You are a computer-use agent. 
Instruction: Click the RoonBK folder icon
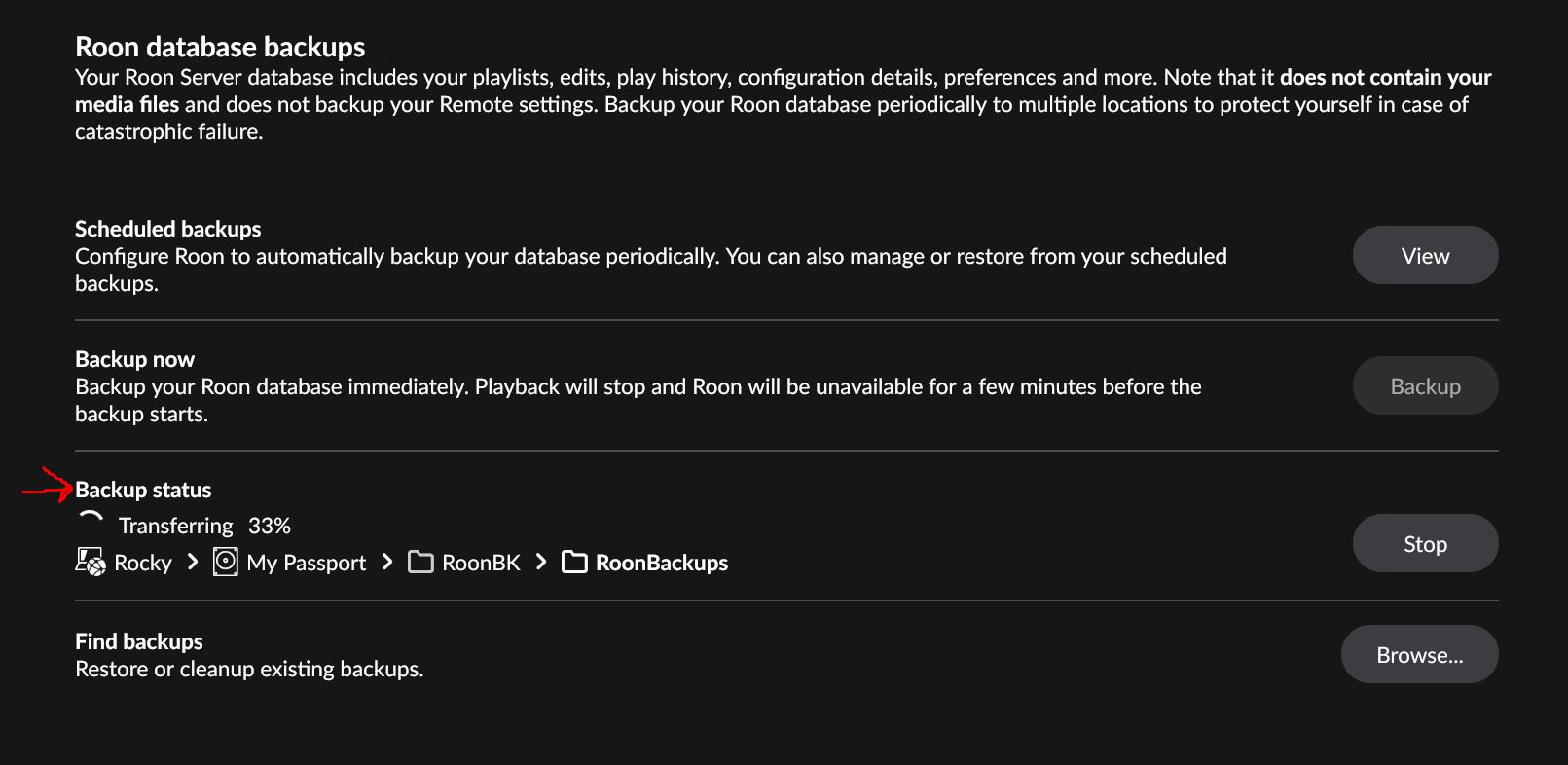tap(420, 562)
